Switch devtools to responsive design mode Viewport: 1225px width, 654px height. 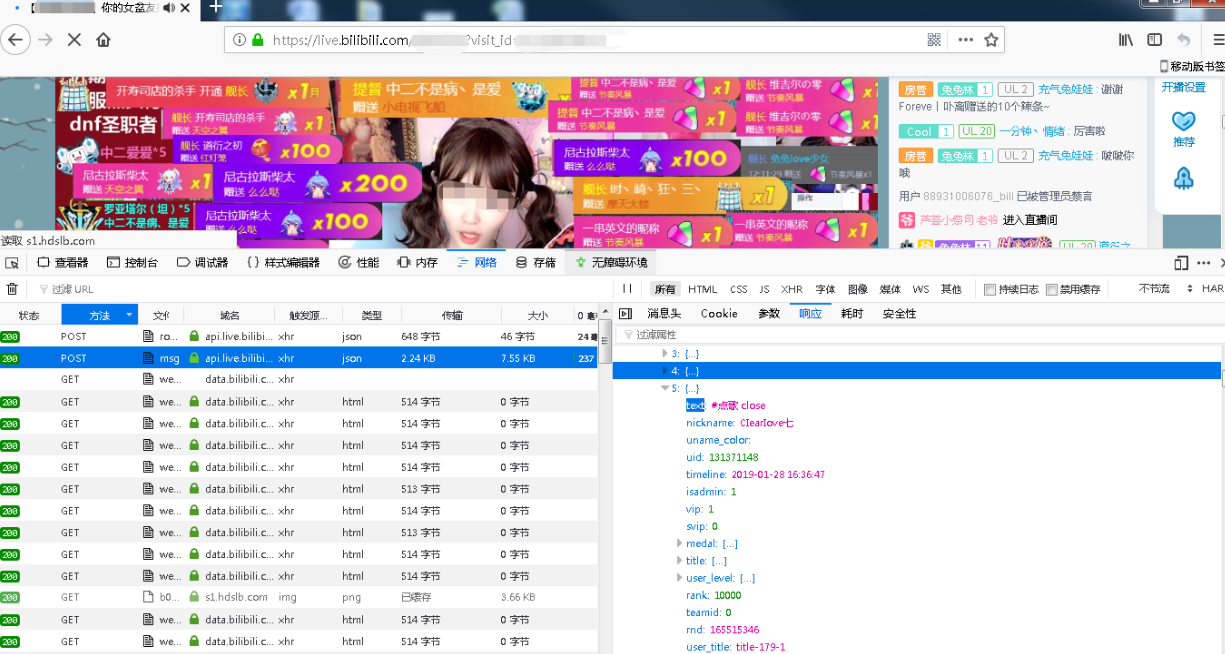click(x=1181, y=263)
